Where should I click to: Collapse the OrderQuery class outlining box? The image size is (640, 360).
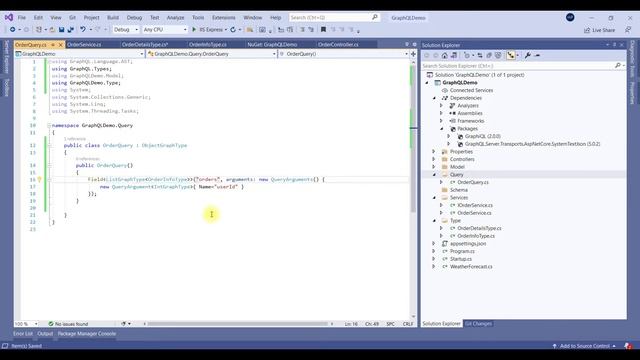pos(49,145)
